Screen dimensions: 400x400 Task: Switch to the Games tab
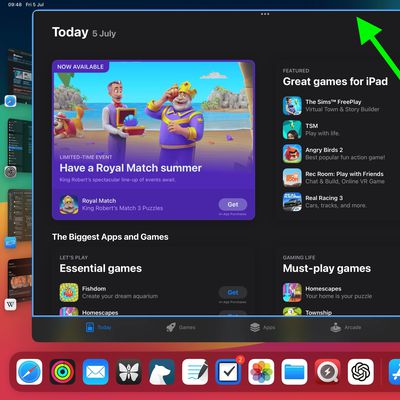(x=181, y=327)
